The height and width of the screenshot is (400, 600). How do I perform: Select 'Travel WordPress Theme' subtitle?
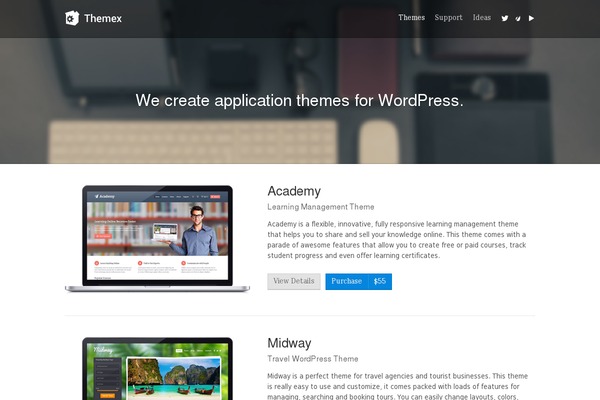[313, 359]
